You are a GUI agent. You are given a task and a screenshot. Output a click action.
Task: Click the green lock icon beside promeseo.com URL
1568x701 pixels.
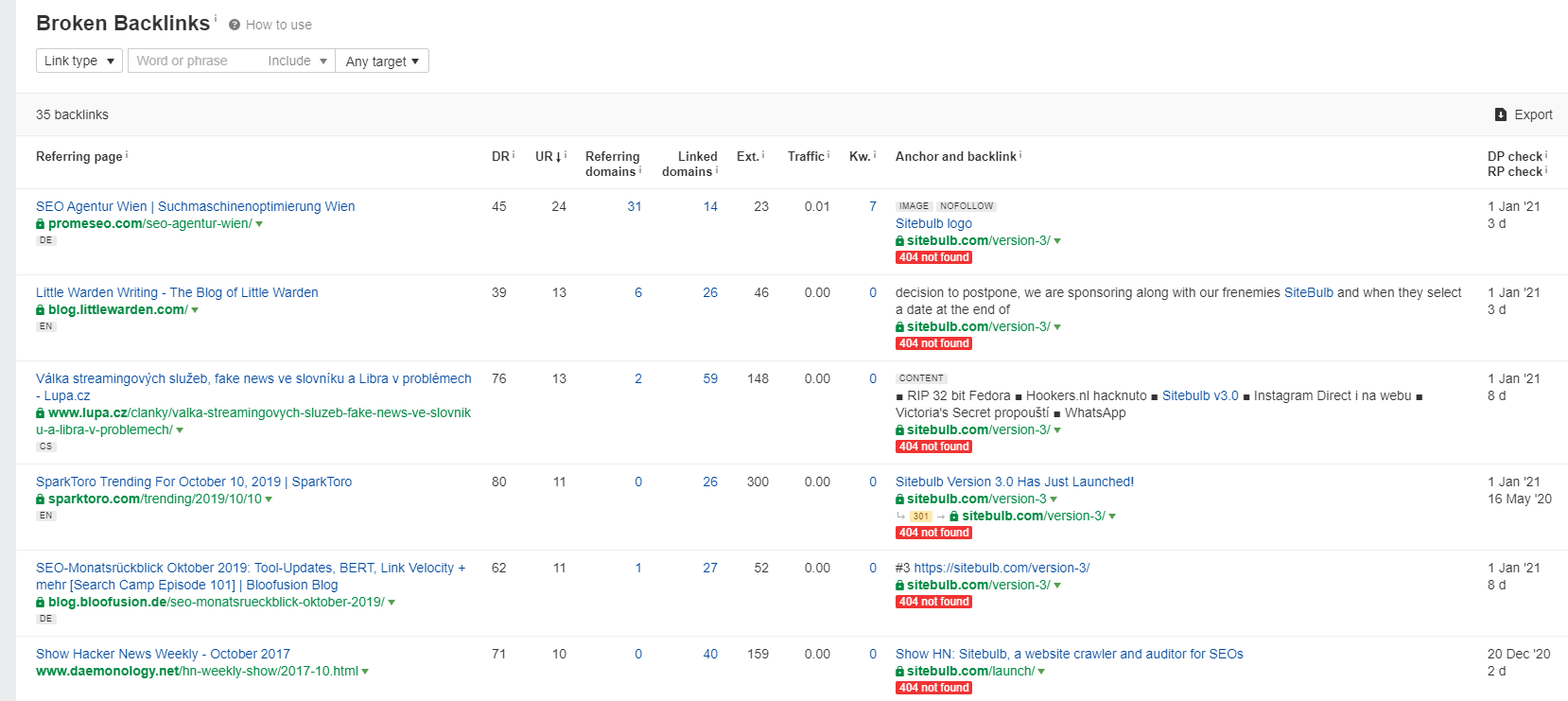41,224
